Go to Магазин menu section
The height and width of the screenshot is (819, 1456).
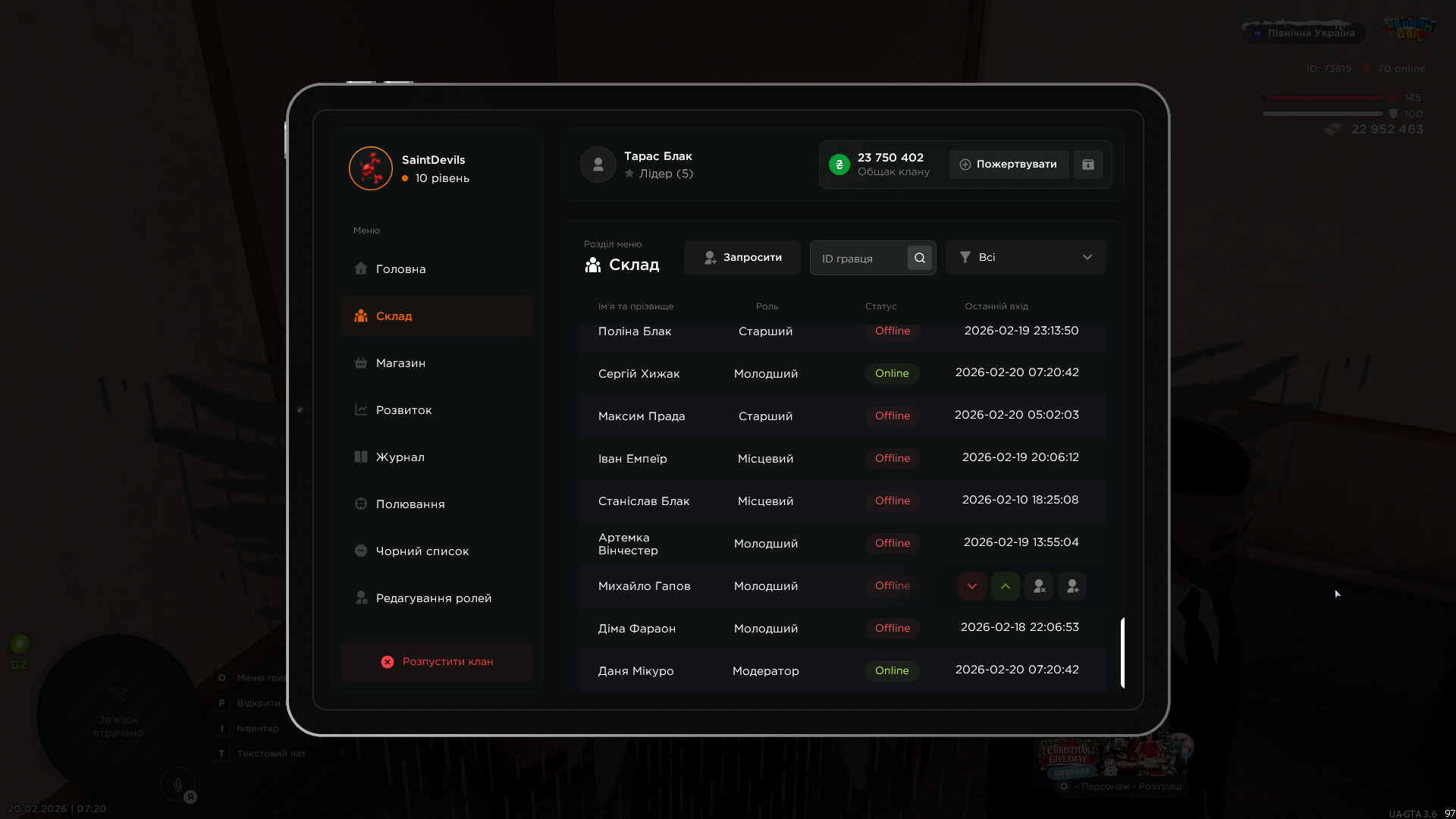click(400, 363)
